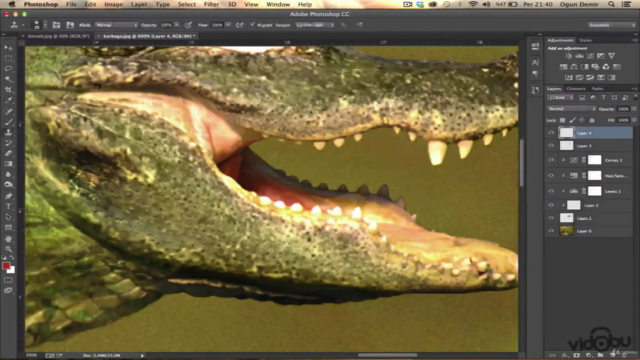
Task: Hide Layer 0 visibility eye
Action: (x=551, y=231)
